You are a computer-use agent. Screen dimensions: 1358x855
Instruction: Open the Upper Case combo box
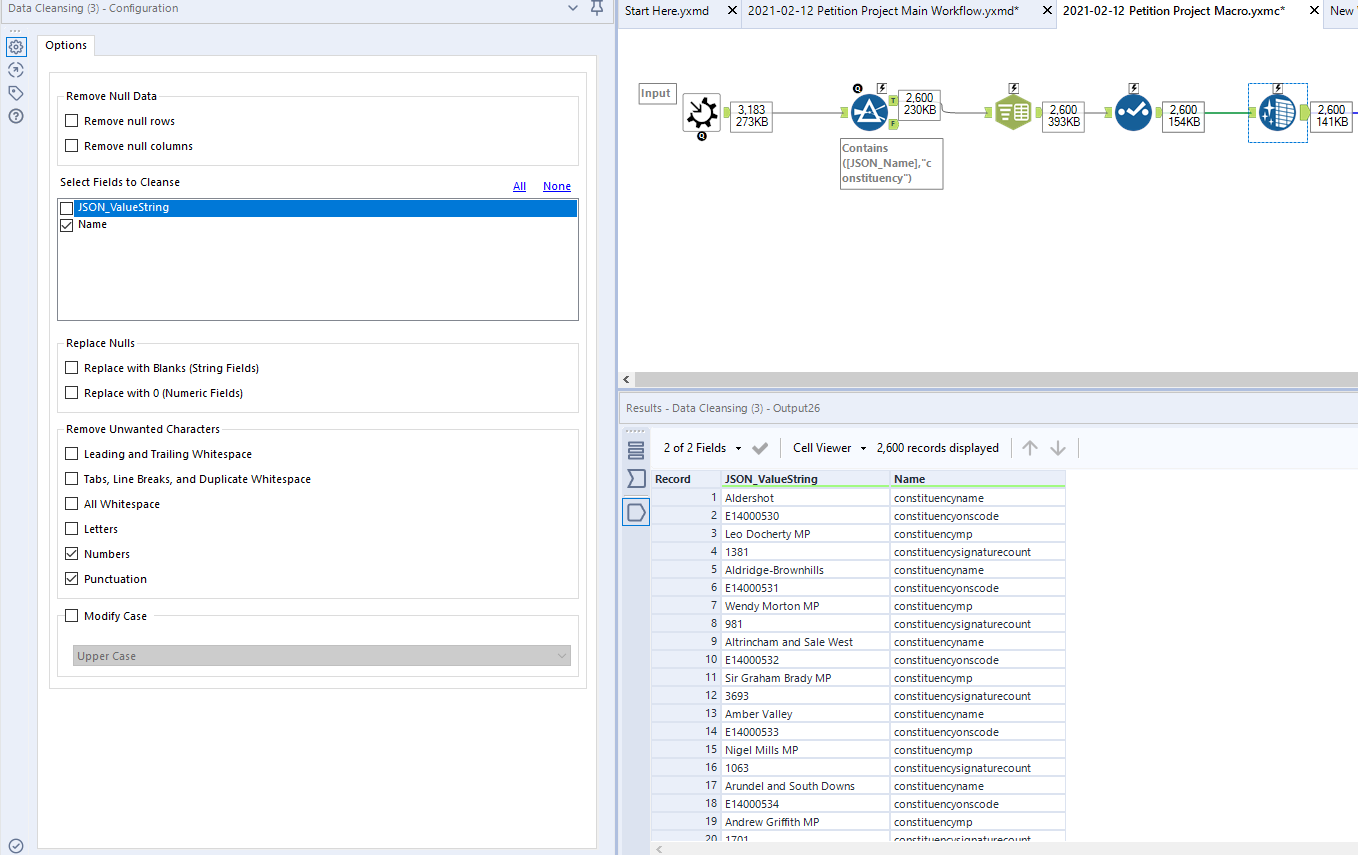tap(322, 656)
